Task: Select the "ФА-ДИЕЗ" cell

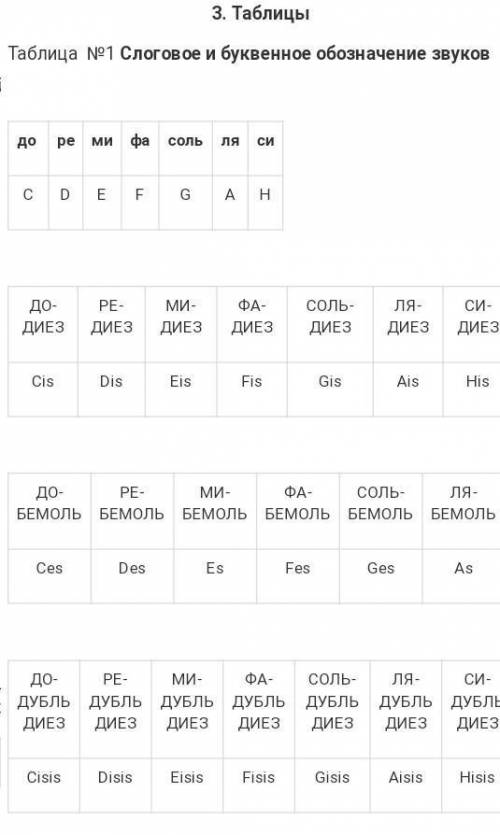Action: point(252,324)
